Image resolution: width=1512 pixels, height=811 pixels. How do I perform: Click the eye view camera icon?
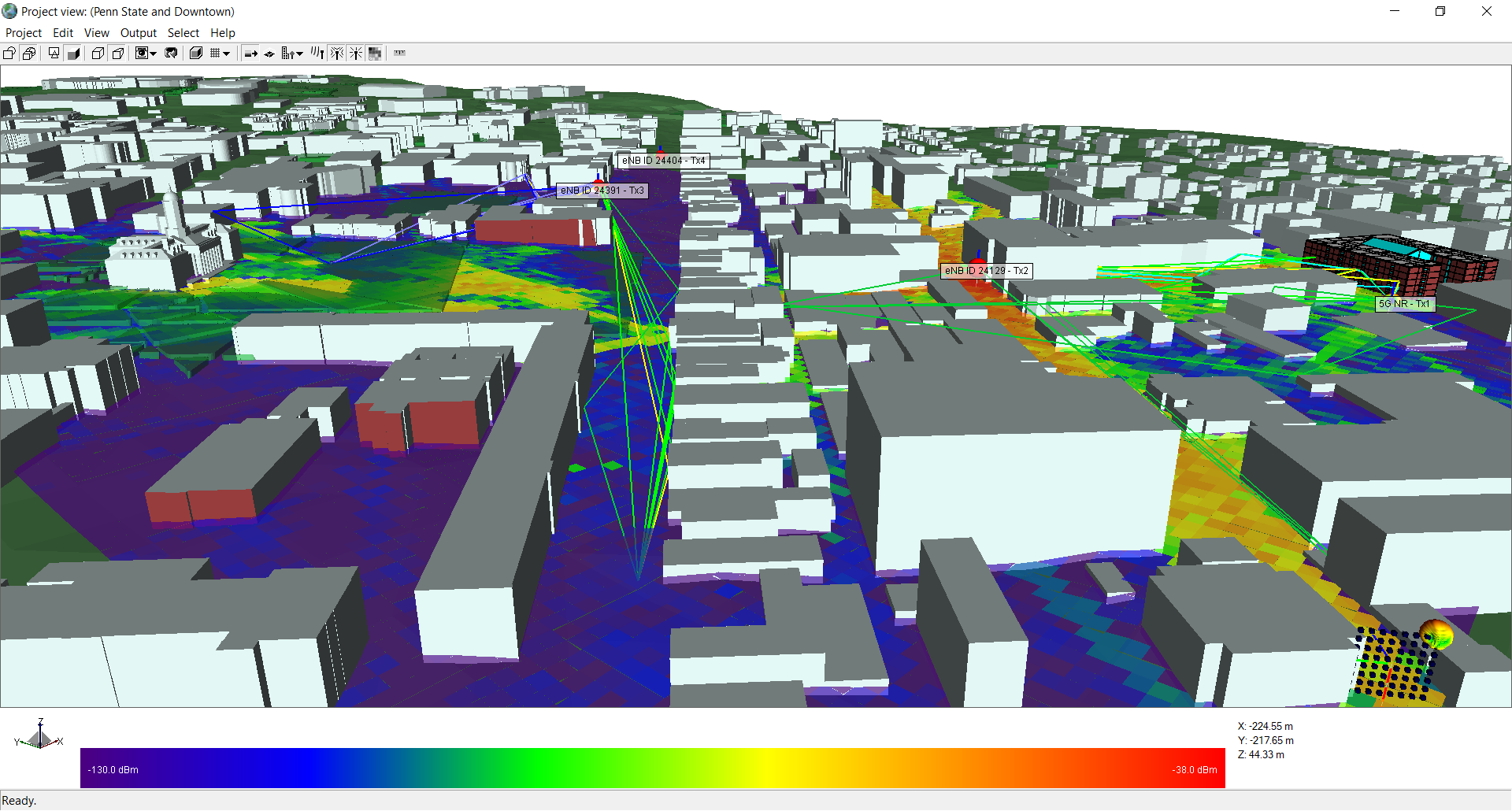[x=142, y=54]
